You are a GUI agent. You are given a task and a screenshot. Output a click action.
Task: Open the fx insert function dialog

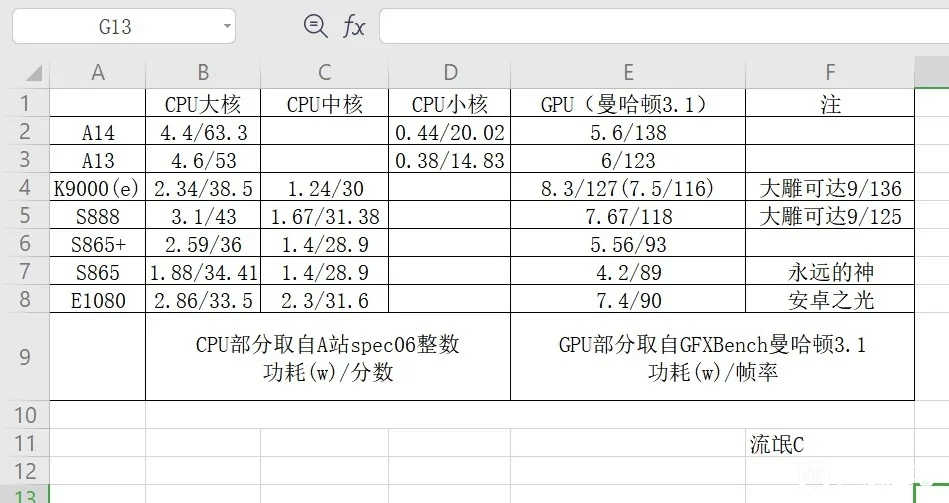tap(353, 27)
